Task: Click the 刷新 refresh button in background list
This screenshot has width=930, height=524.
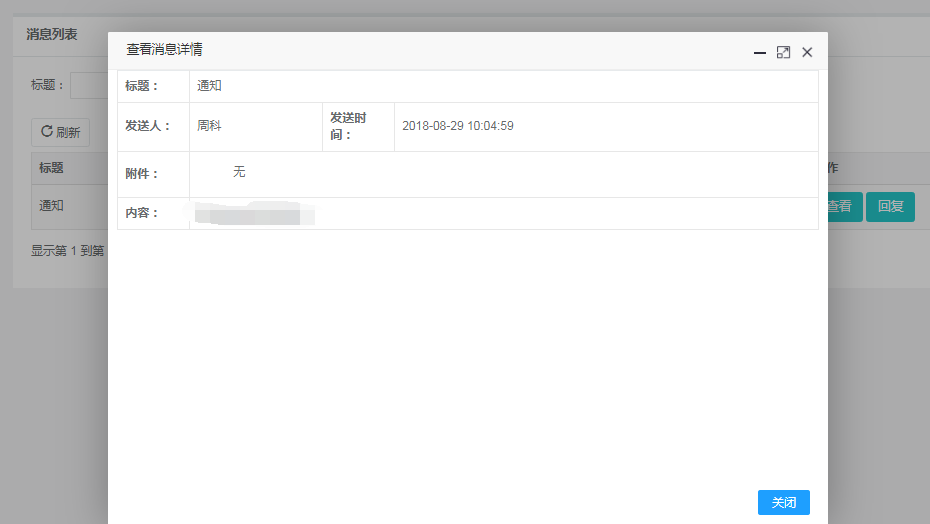Action: (x=60, y=132)
